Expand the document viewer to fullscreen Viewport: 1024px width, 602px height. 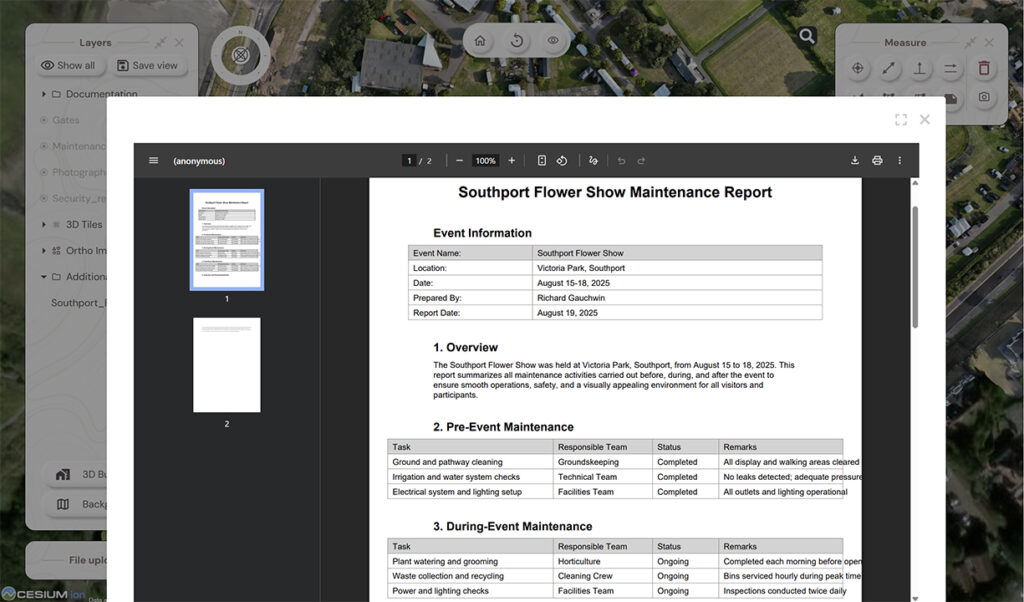[x=900, y=120]
